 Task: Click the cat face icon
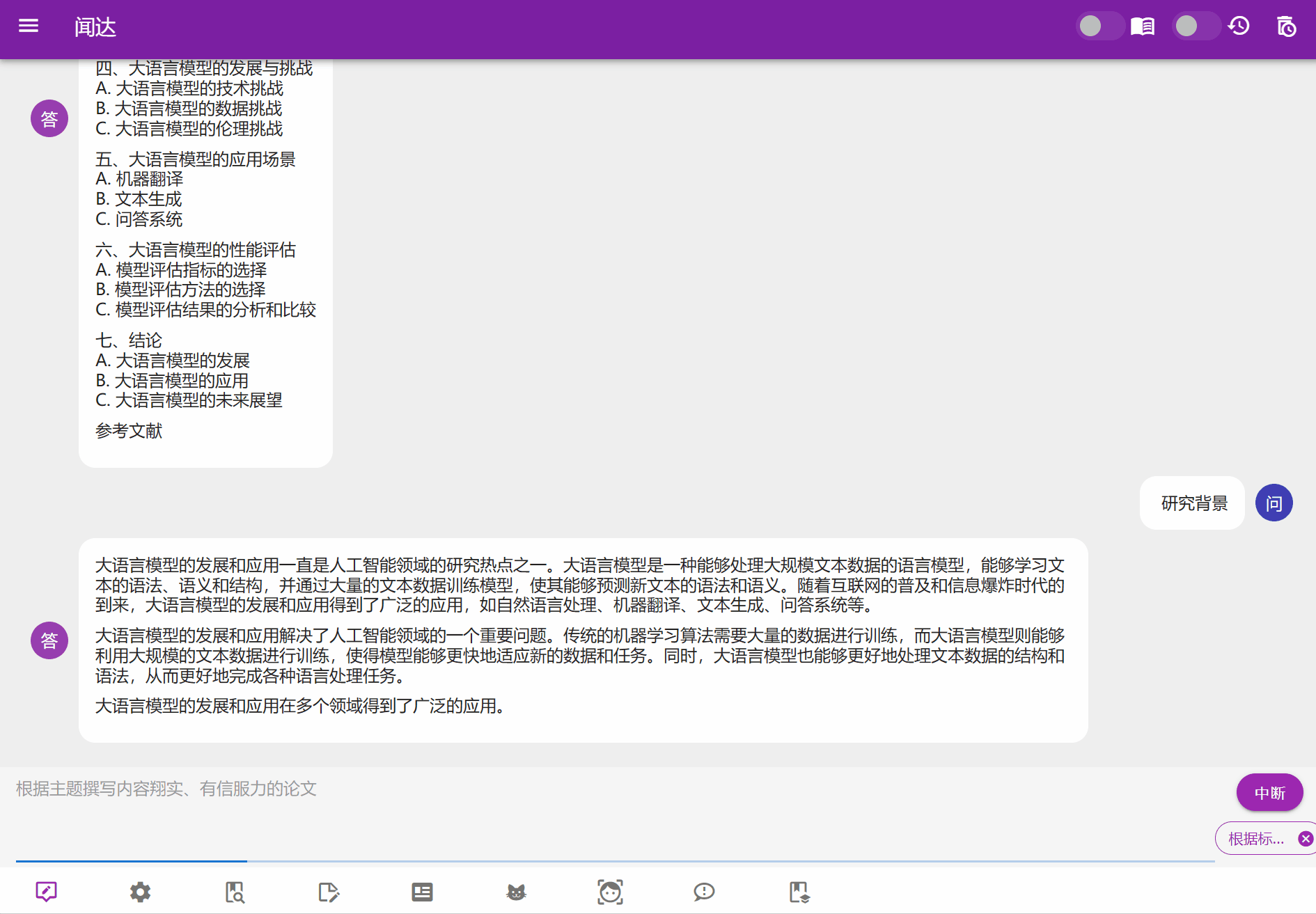516,892
